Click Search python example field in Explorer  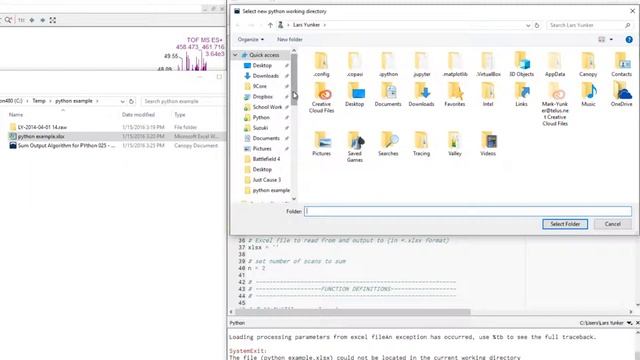point(183,101)
